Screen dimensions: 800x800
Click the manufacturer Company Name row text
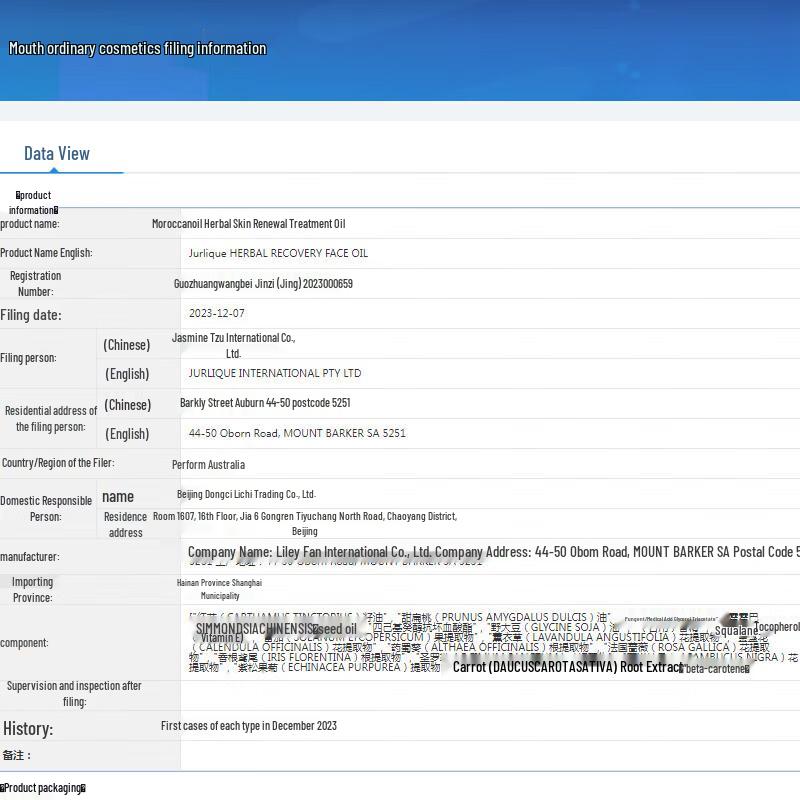(x=490, y=552)
